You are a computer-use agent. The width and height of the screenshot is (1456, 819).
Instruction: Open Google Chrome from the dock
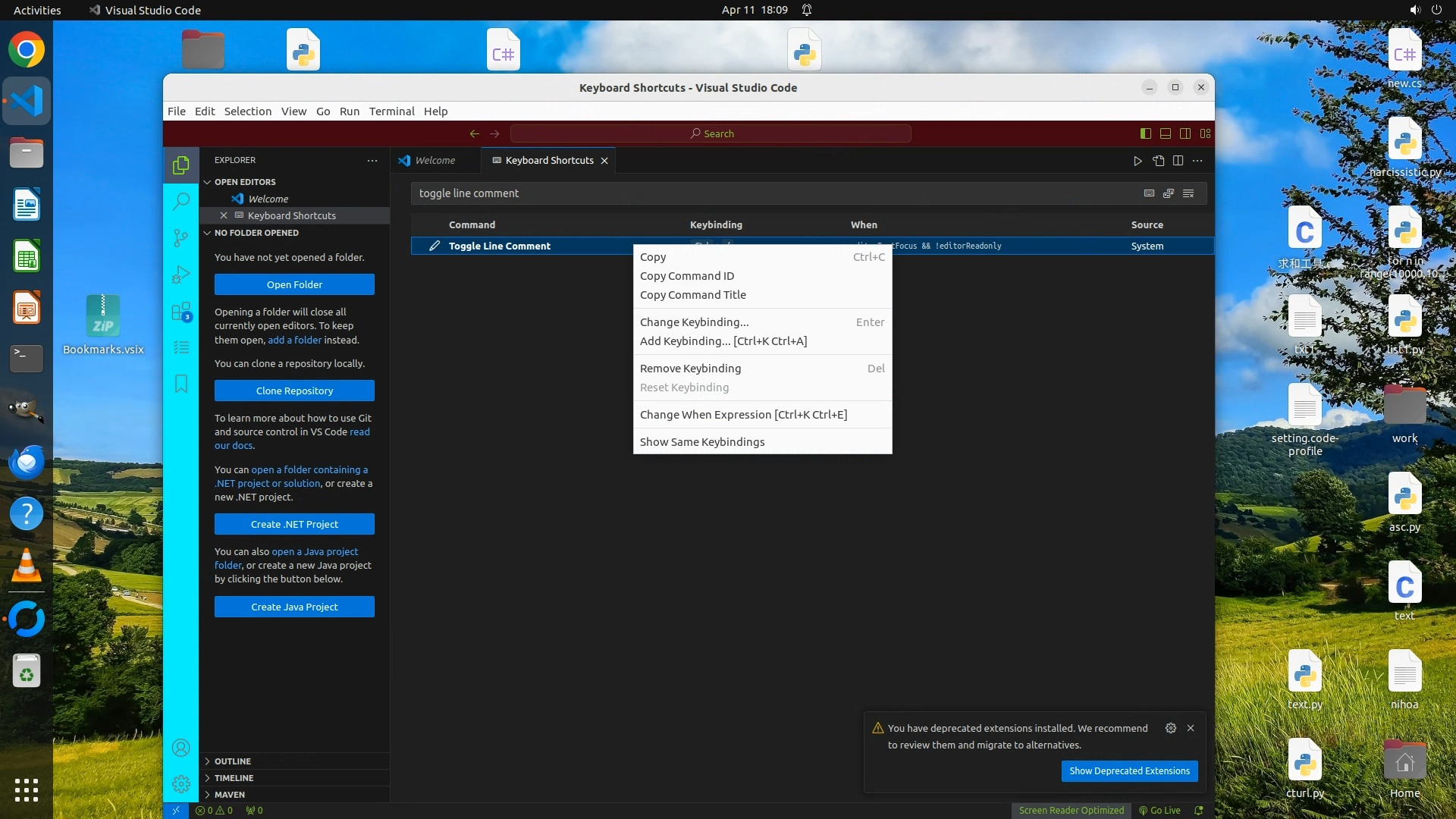point(27,50)
